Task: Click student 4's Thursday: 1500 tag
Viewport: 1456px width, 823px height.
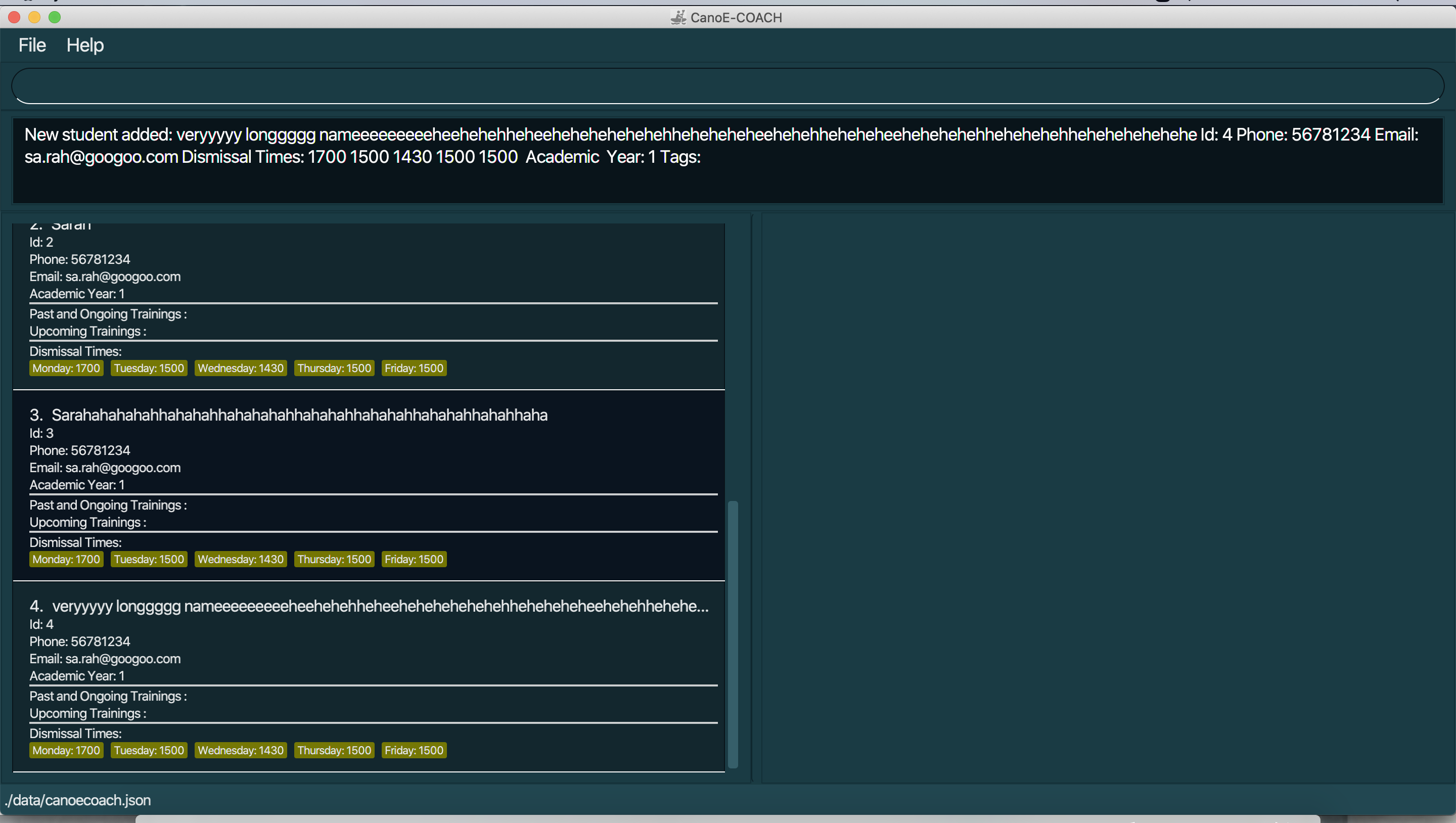Action: pos(334,750)
